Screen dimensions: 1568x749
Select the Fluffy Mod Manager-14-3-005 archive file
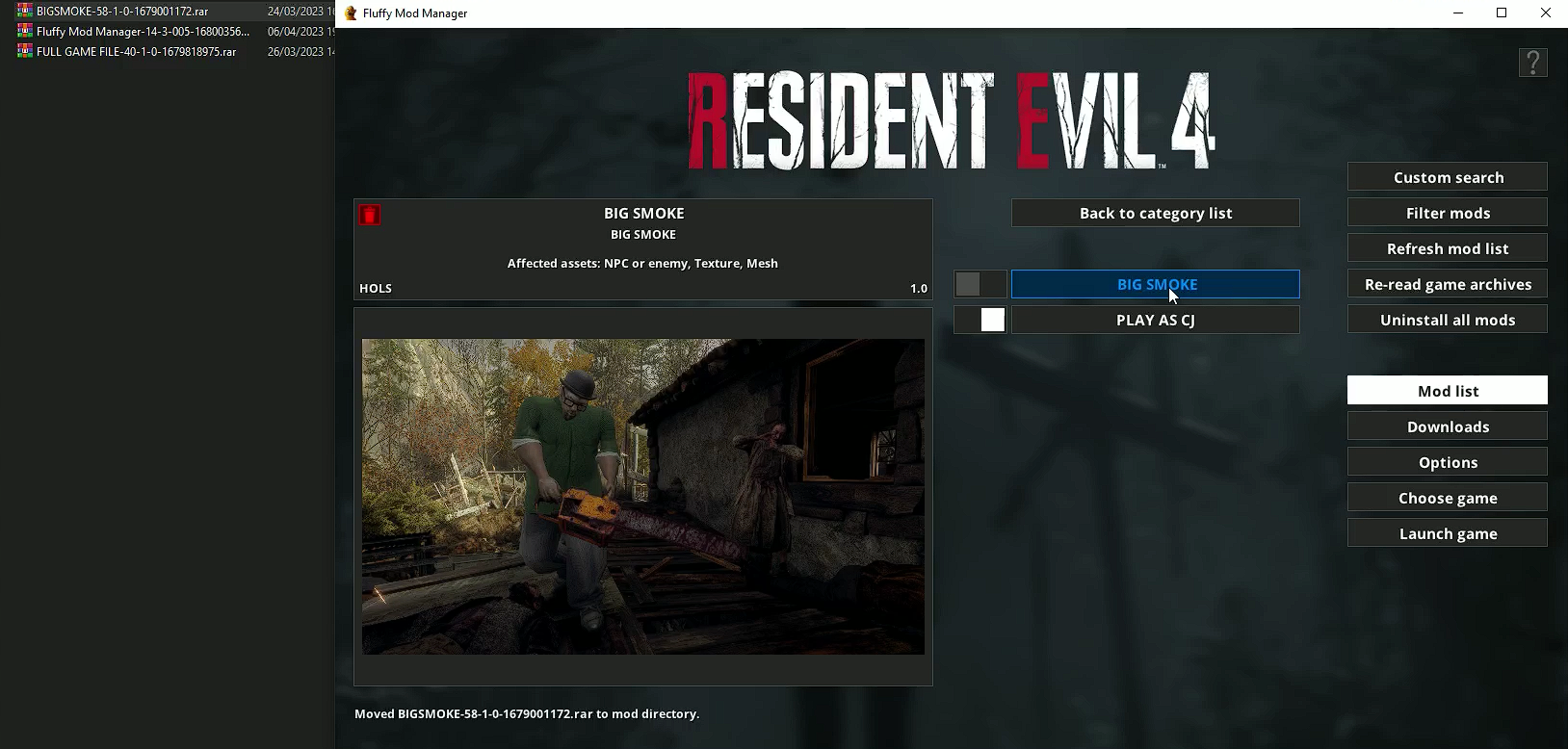[x=143, y=31]
